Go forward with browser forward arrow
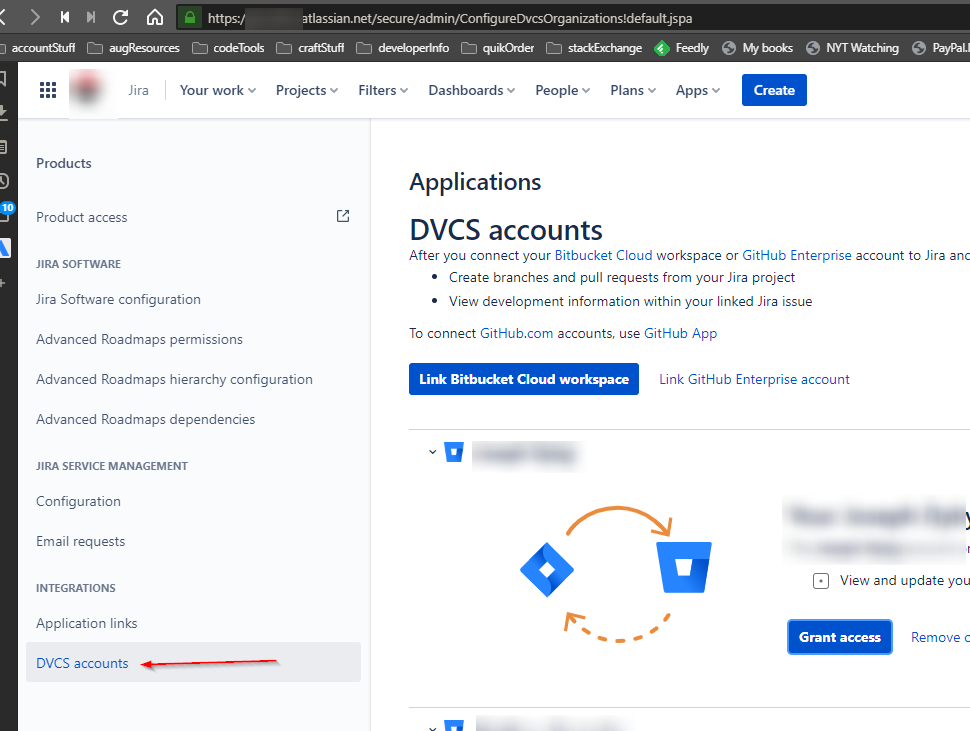This screenshot has width=970, height=731. tap(35, 17)
